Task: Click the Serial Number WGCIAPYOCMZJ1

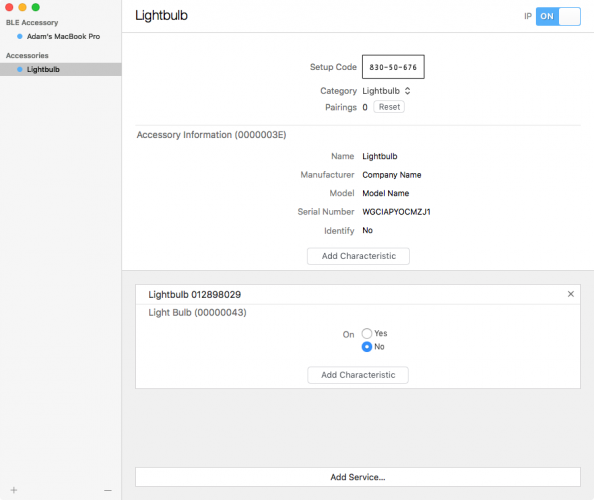Action: (396, 212)
